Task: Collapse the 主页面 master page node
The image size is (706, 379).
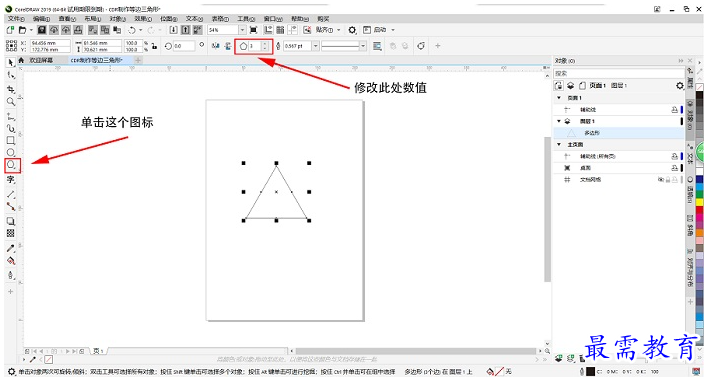Action: pyautogui.click(x=559, y=144)
